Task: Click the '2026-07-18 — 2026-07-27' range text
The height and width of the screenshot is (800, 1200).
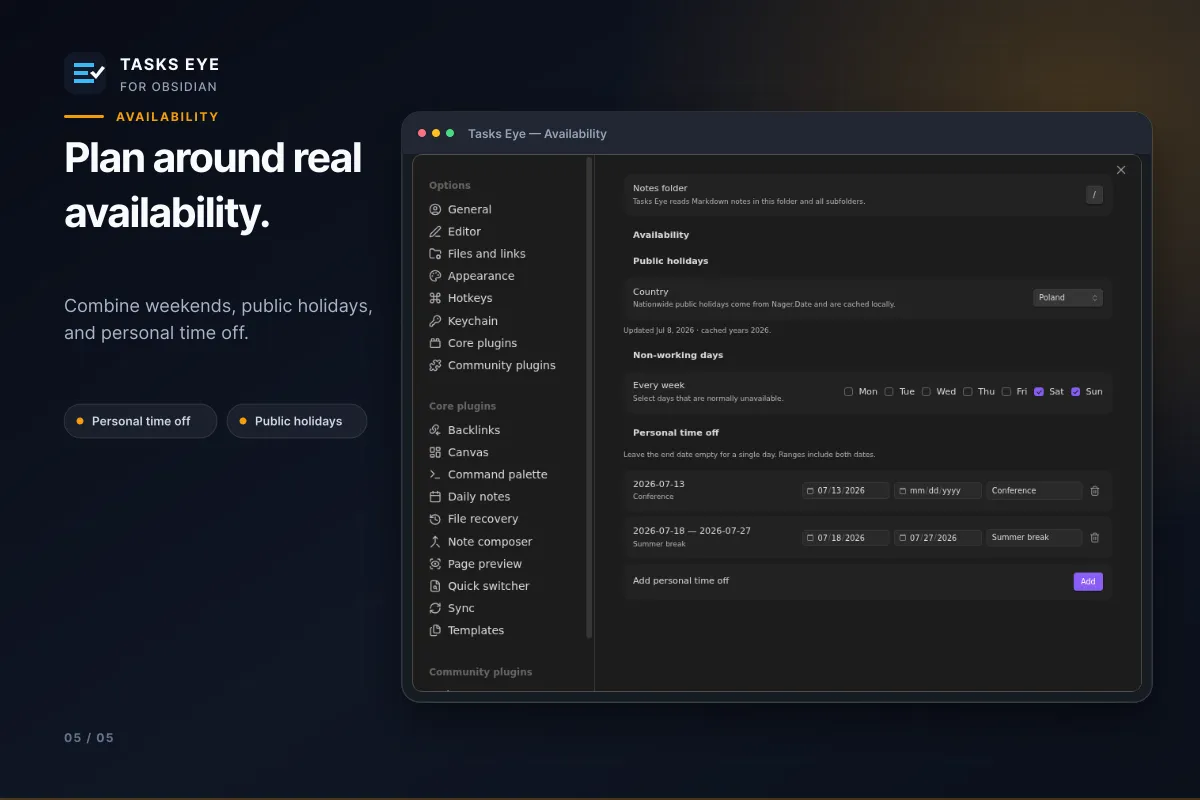Action: 692,531
